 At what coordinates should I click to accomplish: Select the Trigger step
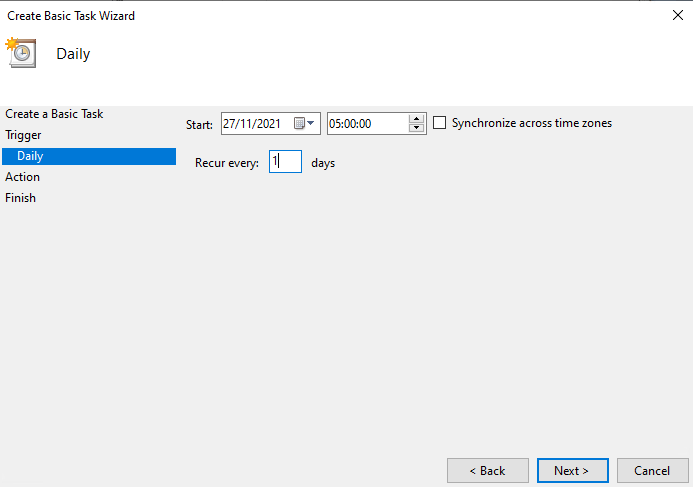(x=23, y=135)
